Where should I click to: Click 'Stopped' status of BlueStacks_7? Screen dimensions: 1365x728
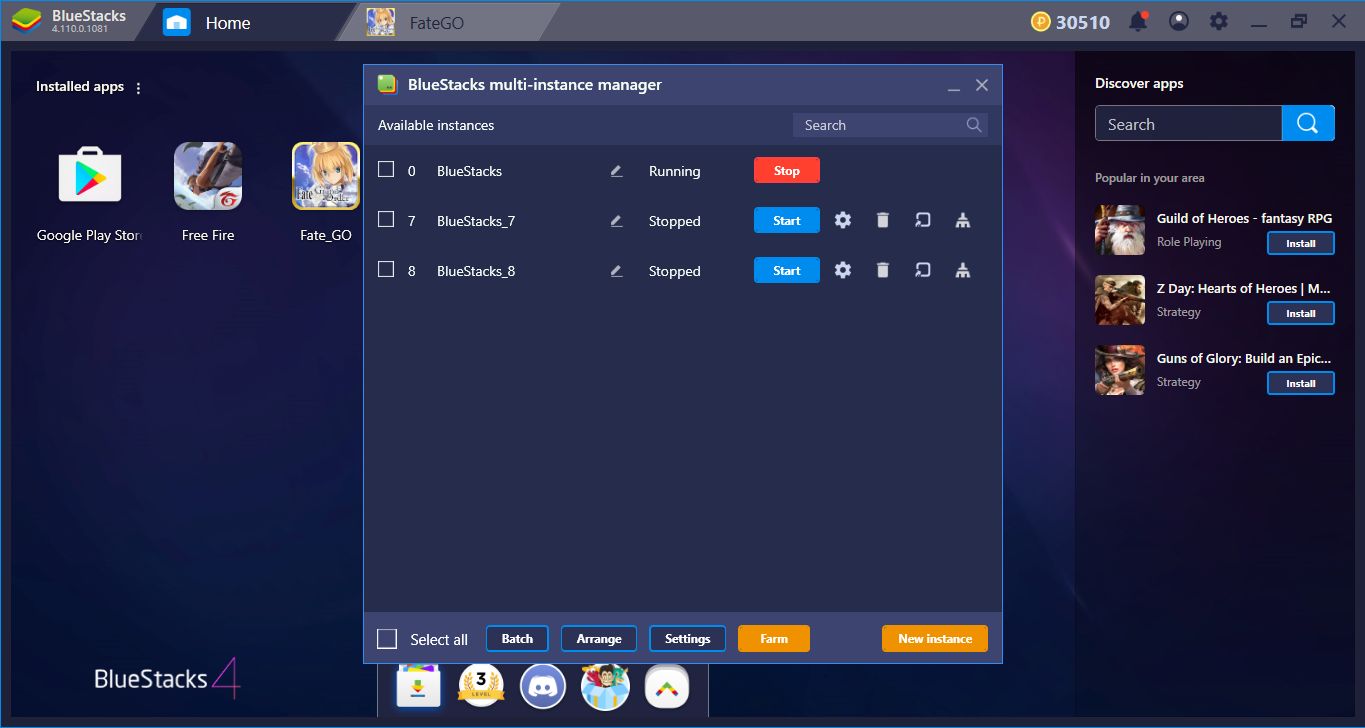point(674,221)
